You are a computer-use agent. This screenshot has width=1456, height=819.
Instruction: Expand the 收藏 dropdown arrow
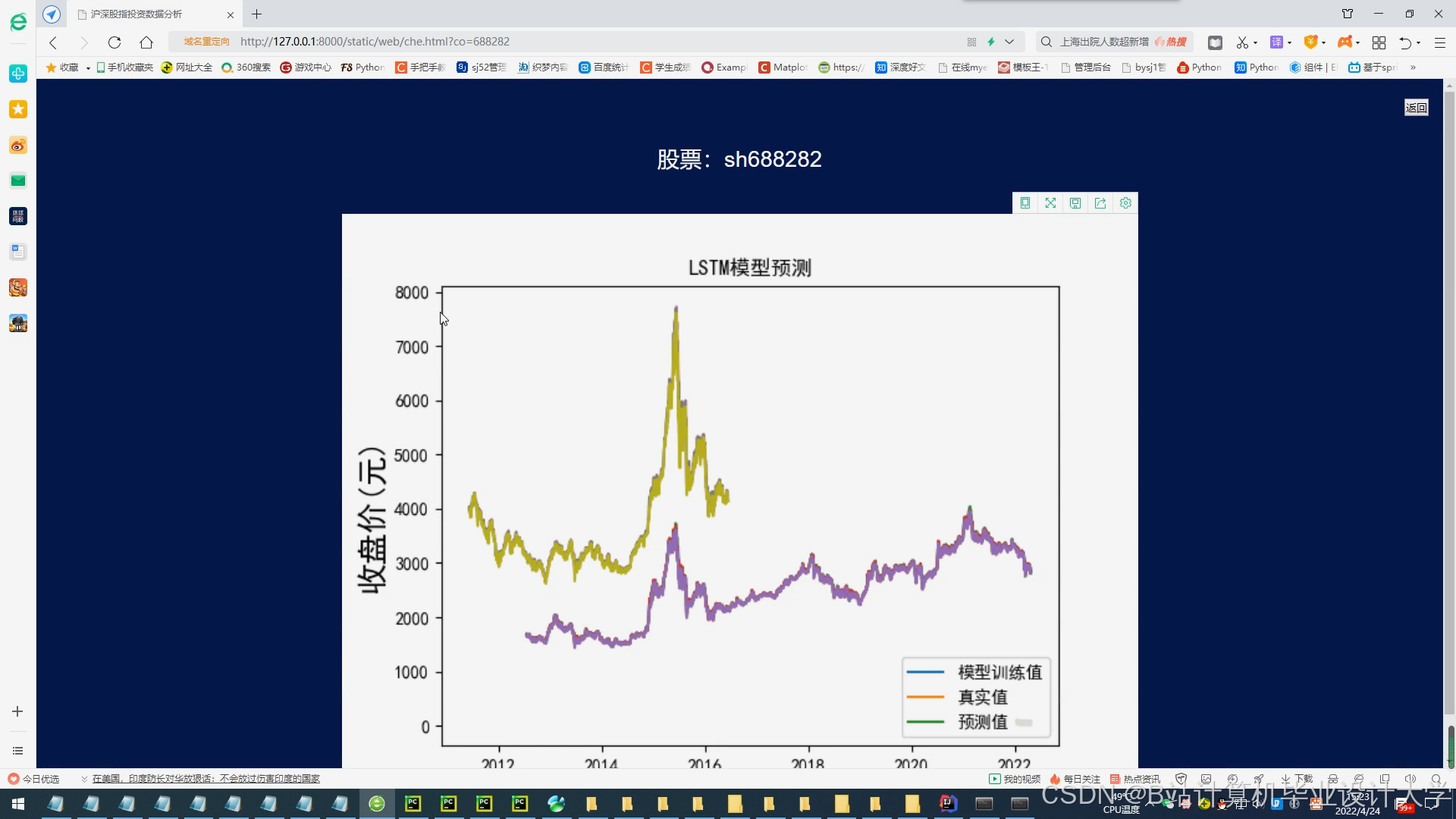[88, 68]
